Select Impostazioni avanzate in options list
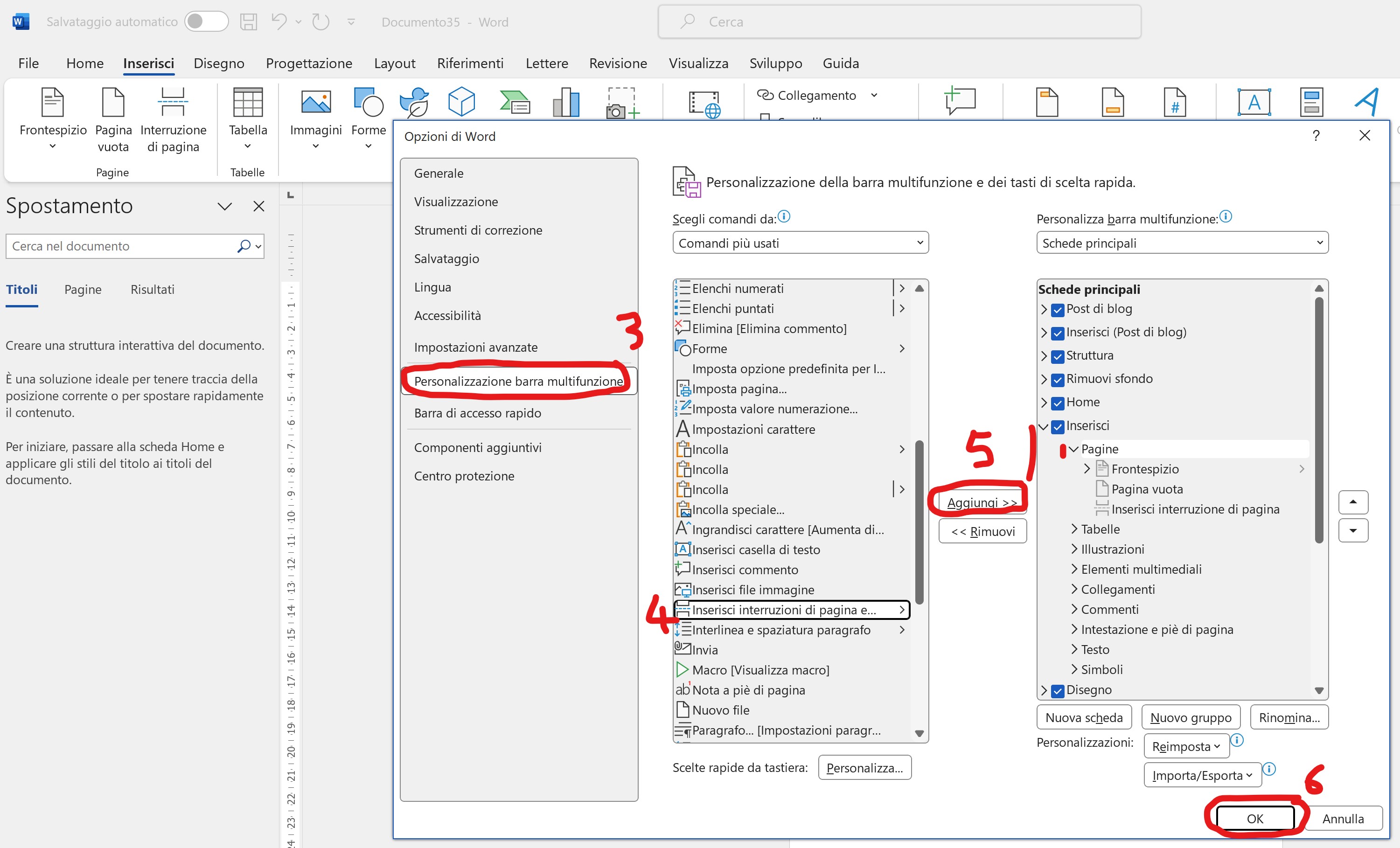This screenshot has width=1400, height=848. coord(475,347)
